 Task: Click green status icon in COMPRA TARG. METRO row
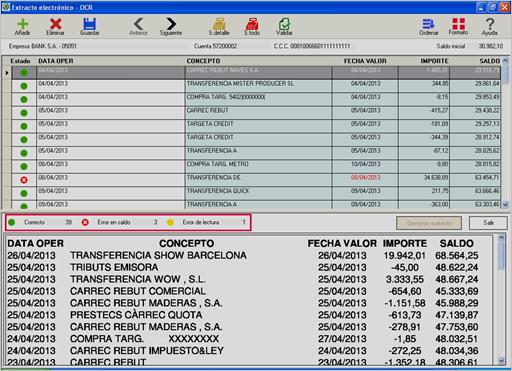point(24,166)
